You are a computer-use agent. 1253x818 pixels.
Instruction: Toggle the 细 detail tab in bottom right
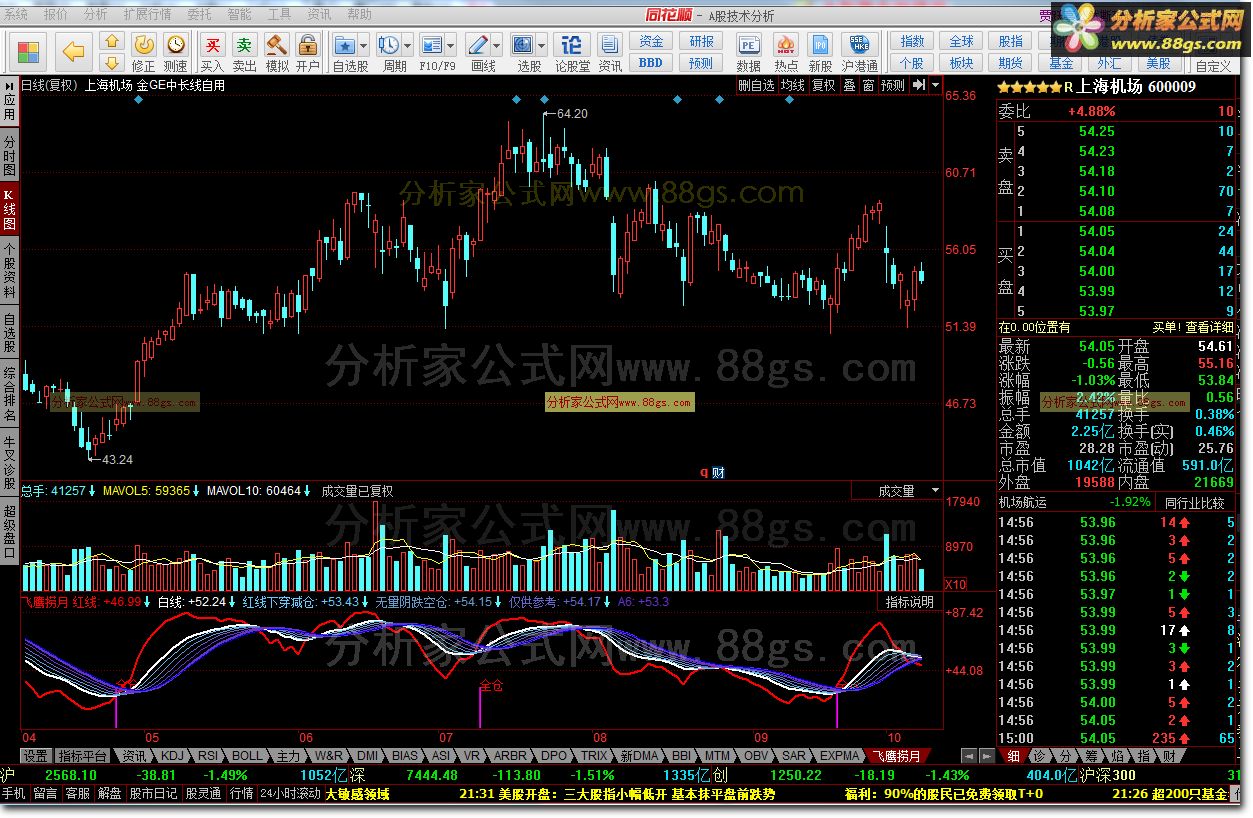[x=1015, y=755]
